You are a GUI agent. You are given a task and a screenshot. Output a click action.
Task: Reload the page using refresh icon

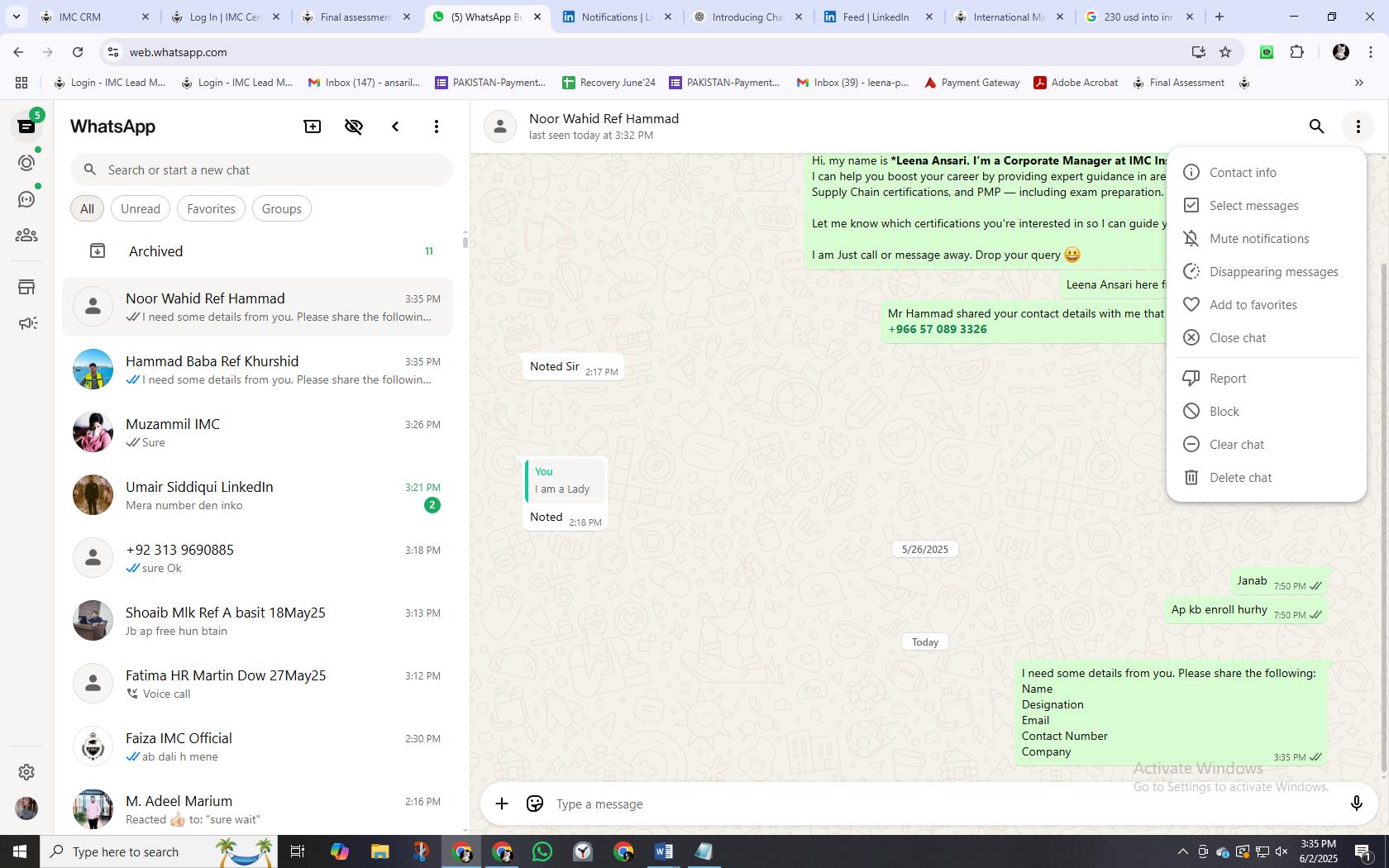click(x=78, y=52)
